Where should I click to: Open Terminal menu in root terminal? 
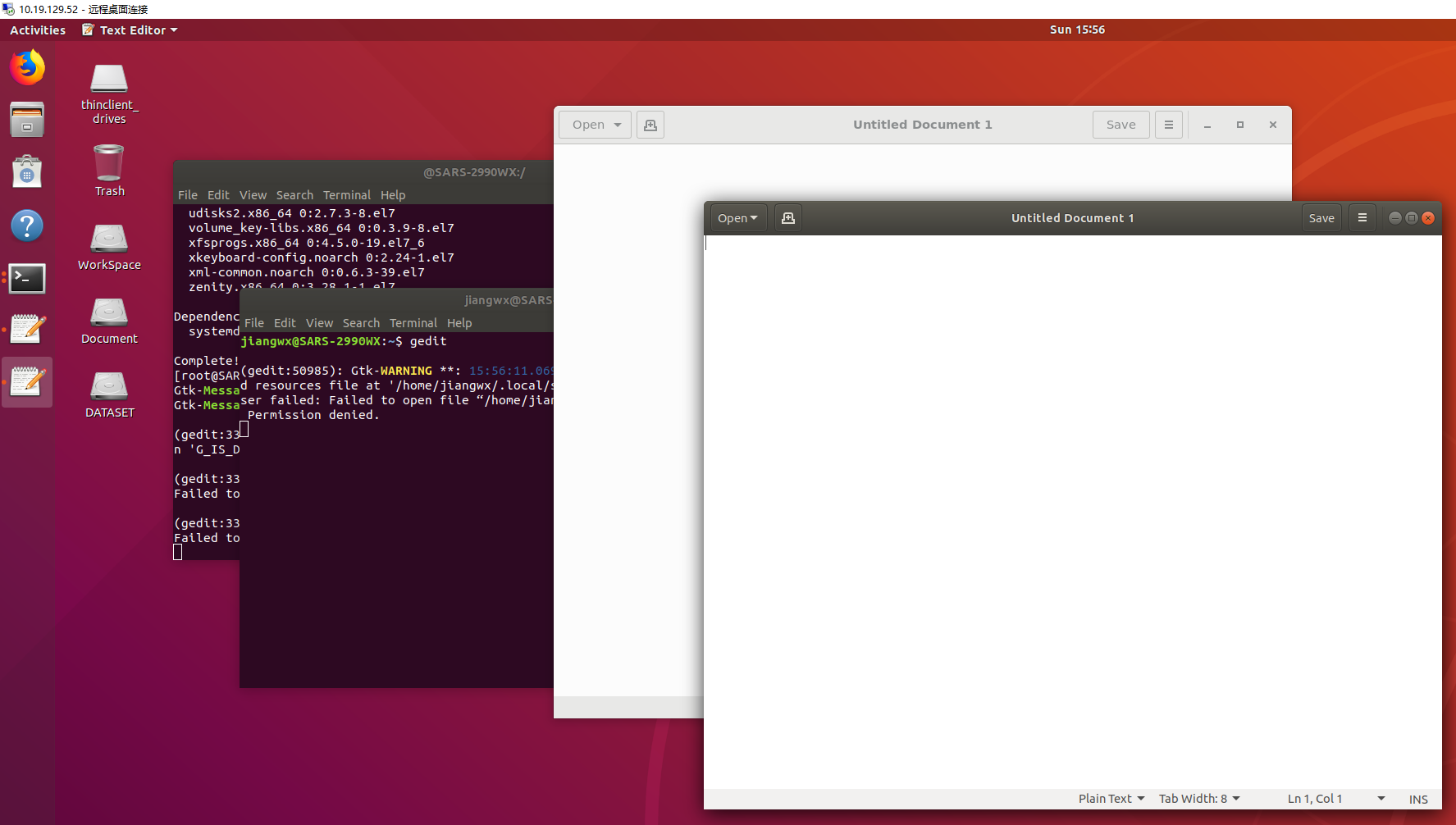(347, 195)
